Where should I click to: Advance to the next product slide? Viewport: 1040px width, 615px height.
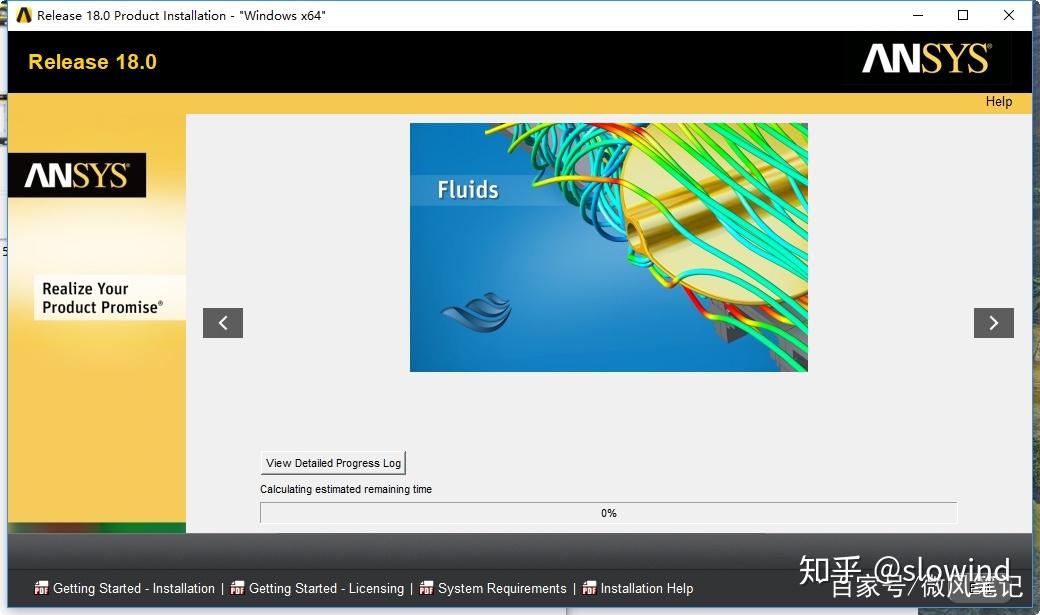pos(993,322)
